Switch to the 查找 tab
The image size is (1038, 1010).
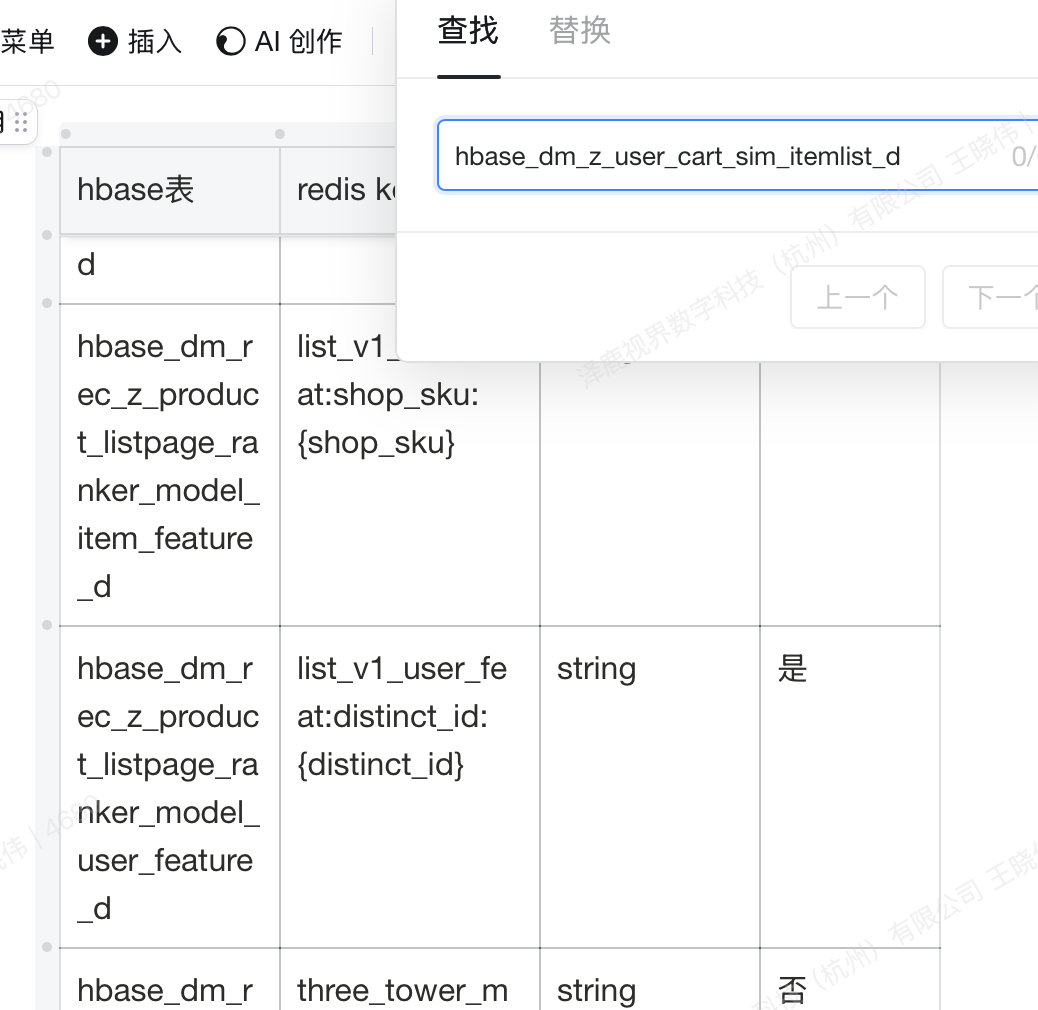click(x=468, y=30)
